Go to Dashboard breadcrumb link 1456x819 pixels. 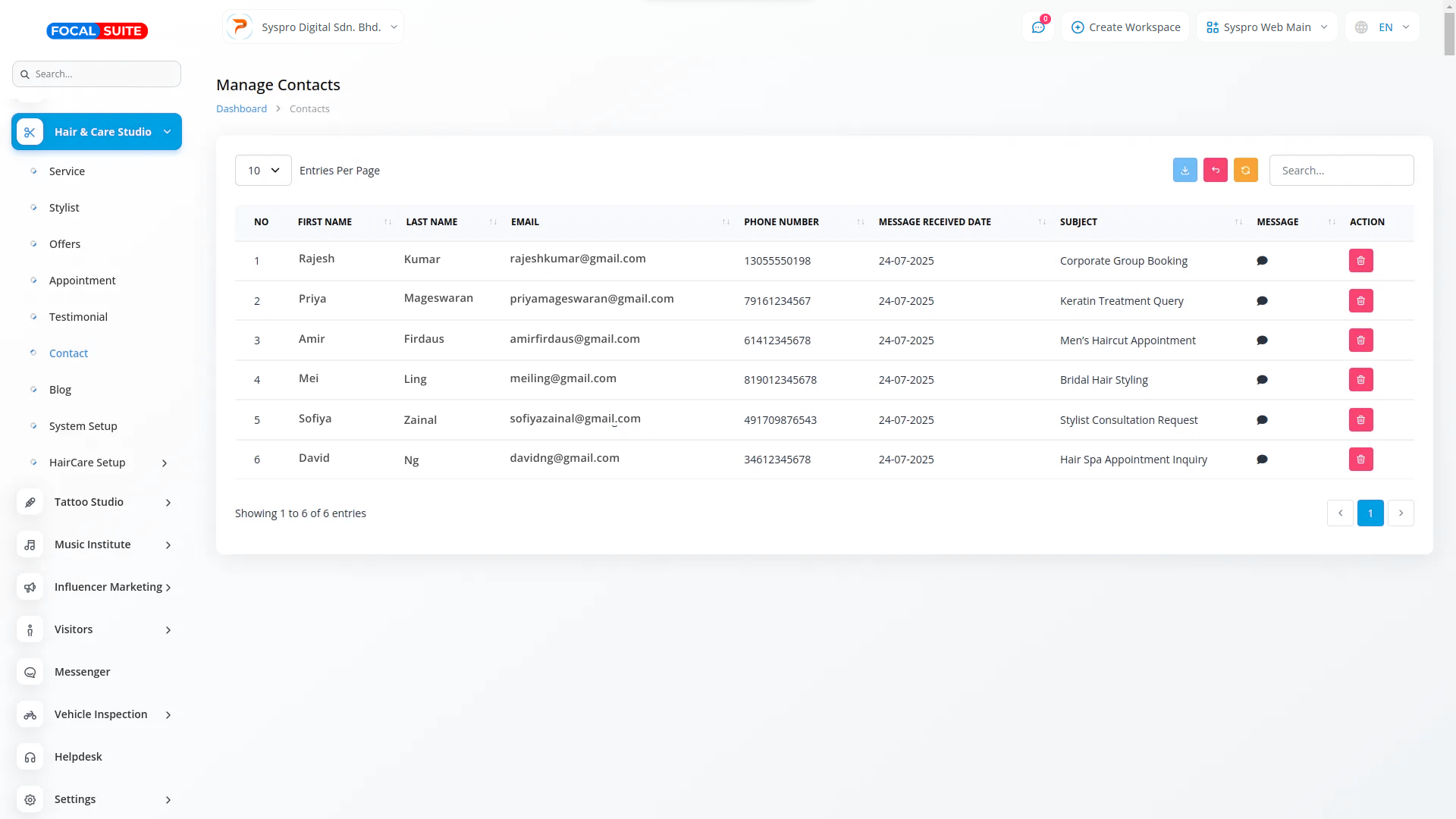coord(241,109)
